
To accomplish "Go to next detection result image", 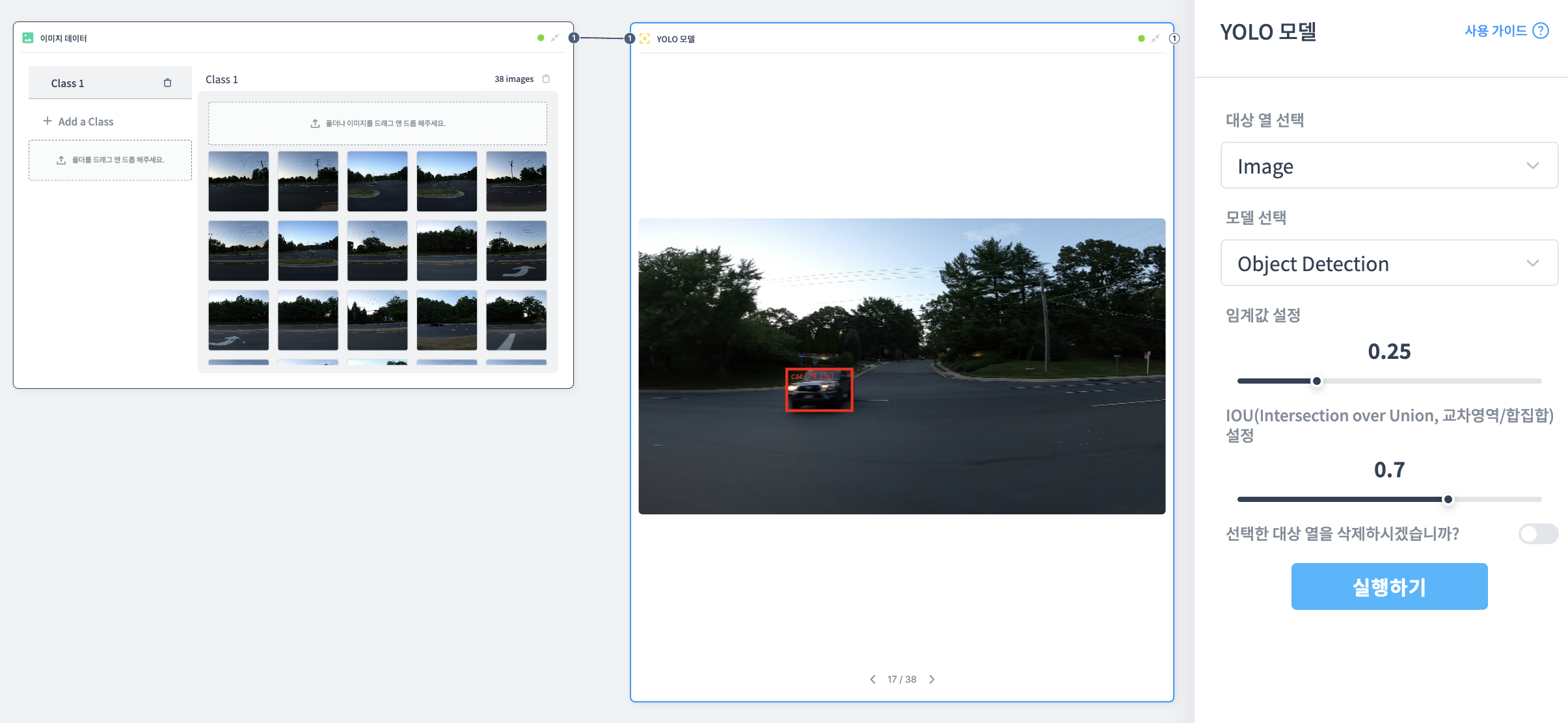I will (x=932, y=679).
